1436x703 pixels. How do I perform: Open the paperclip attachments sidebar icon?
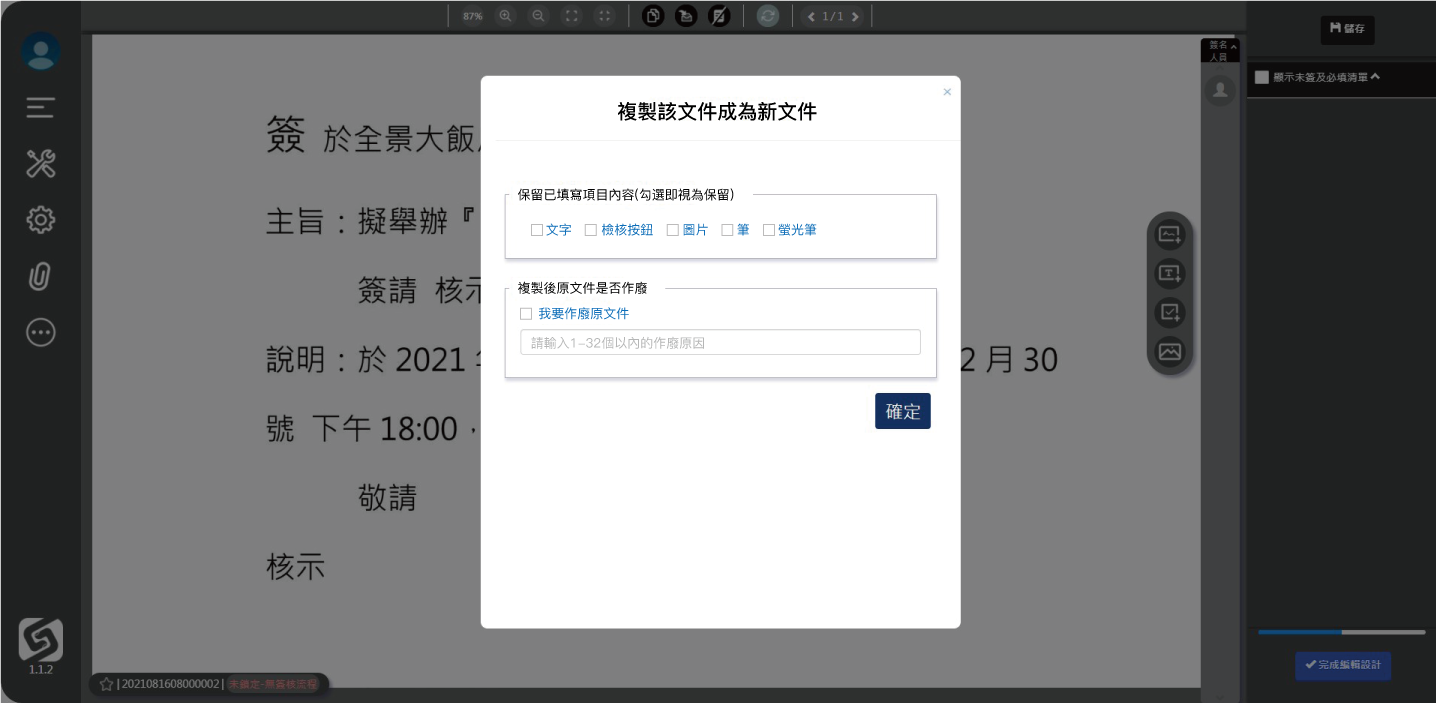[40, 276]
